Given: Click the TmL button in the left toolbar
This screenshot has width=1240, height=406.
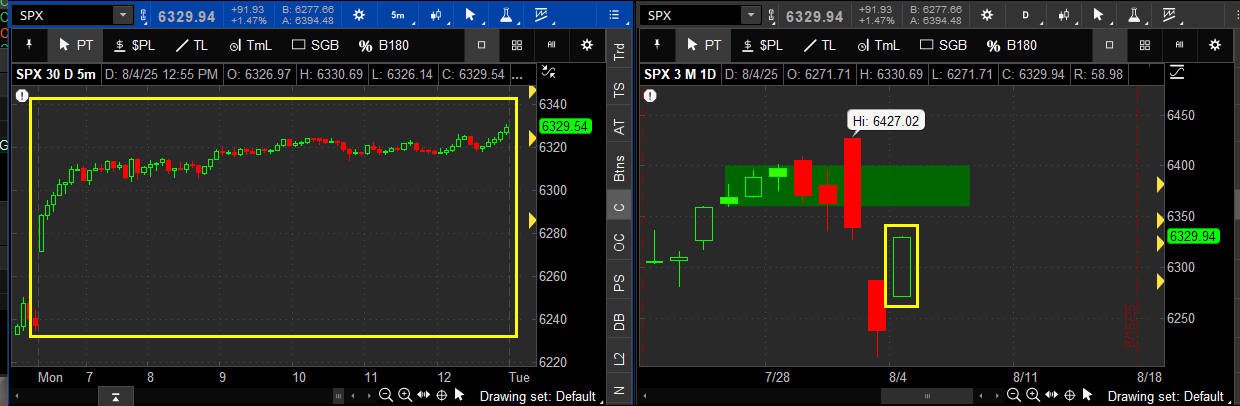Looking at the screenshot, I should pos(249,45).
